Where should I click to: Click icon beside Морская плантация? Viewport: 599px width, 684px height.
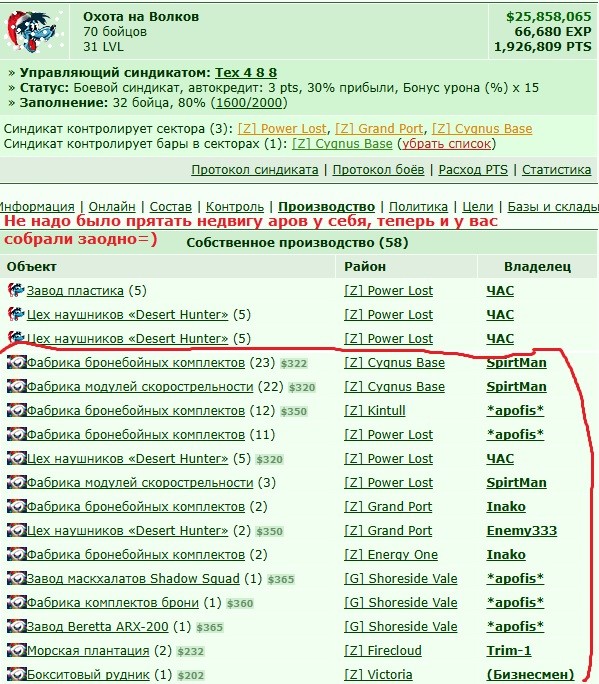(17, 650)
